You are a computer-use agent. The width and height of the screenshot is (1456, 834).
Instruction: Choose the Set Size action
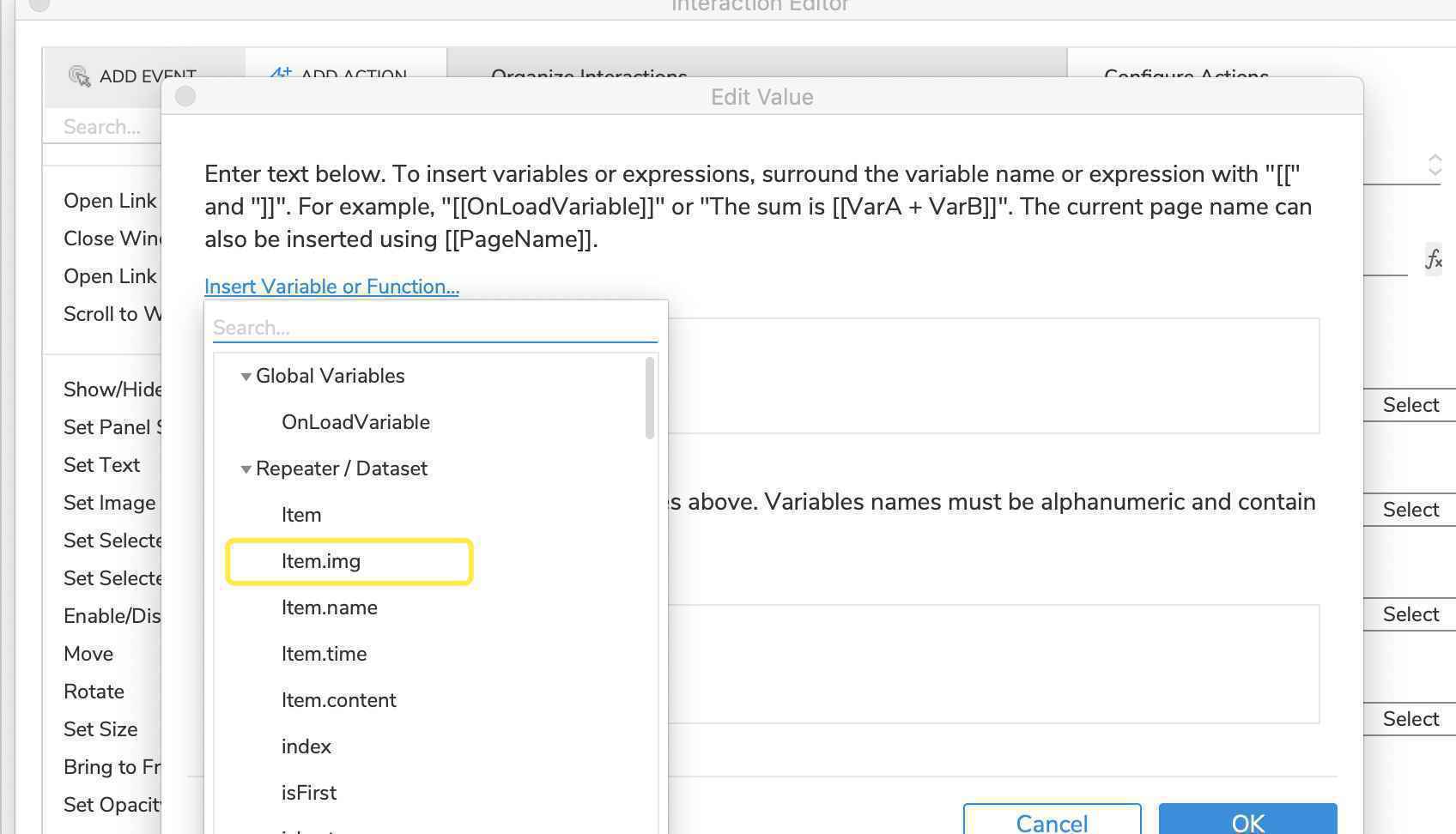(x=100, y=729)
